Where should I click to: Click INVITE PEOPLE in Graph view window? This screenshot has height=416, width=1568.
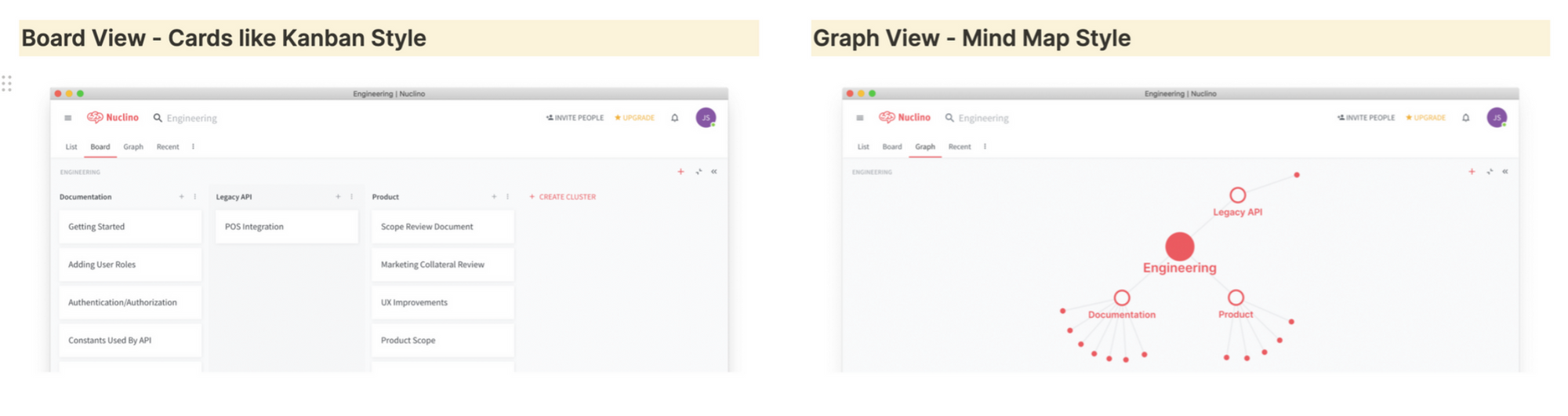(x=1366, y=118)
